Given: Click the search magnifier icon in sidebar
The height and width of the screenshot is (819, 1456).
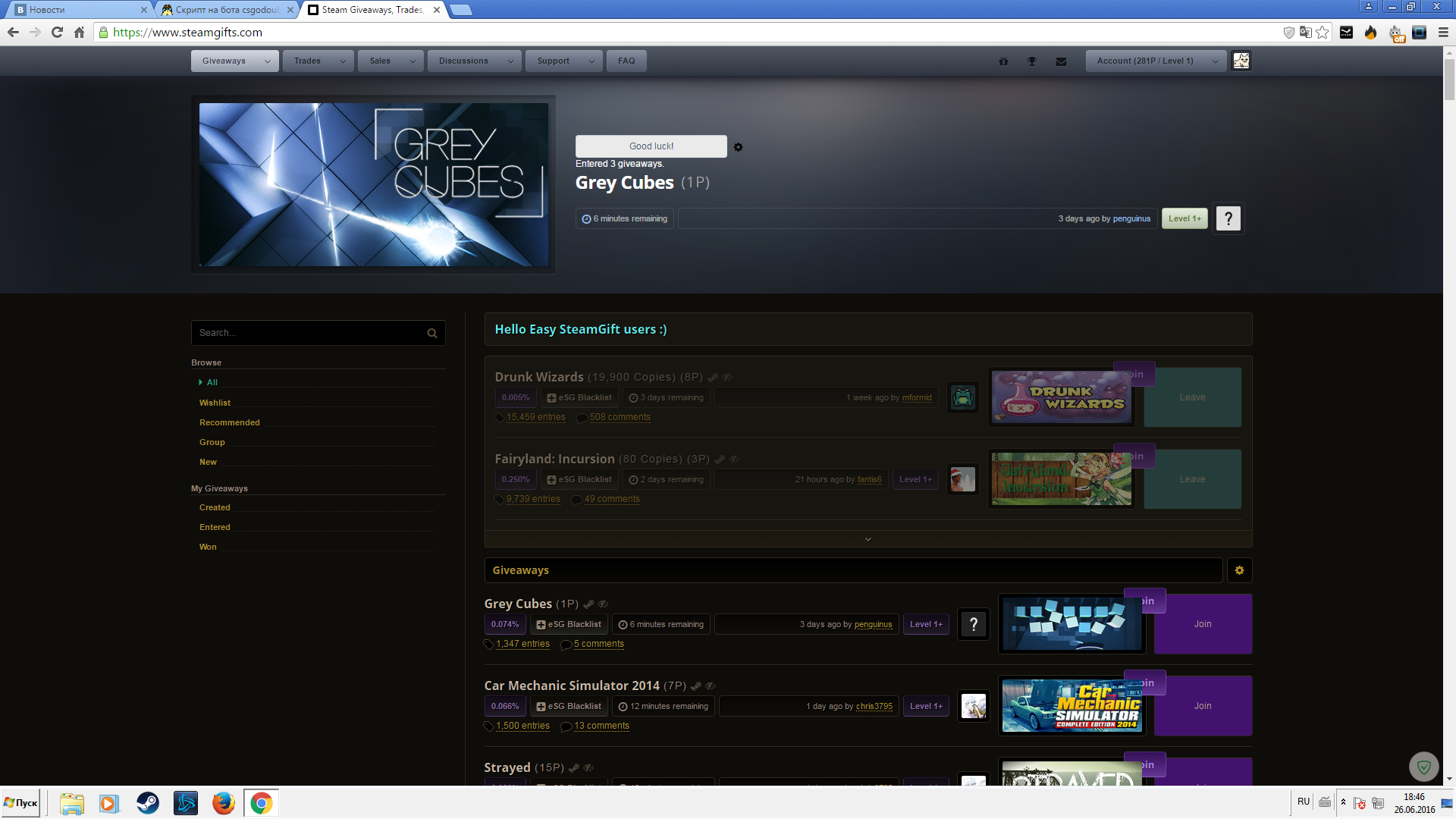Looking at the screenshot, I should click(432, 333).
